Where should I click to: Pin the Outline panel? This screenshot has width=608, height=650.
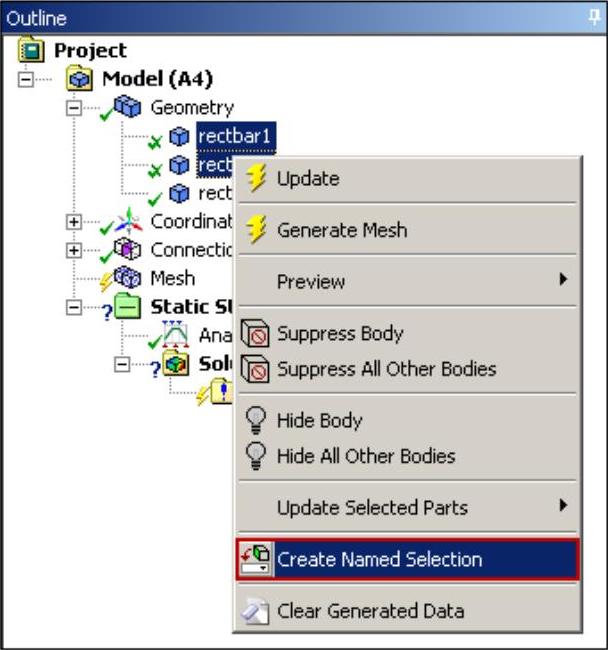pos(596,18)
